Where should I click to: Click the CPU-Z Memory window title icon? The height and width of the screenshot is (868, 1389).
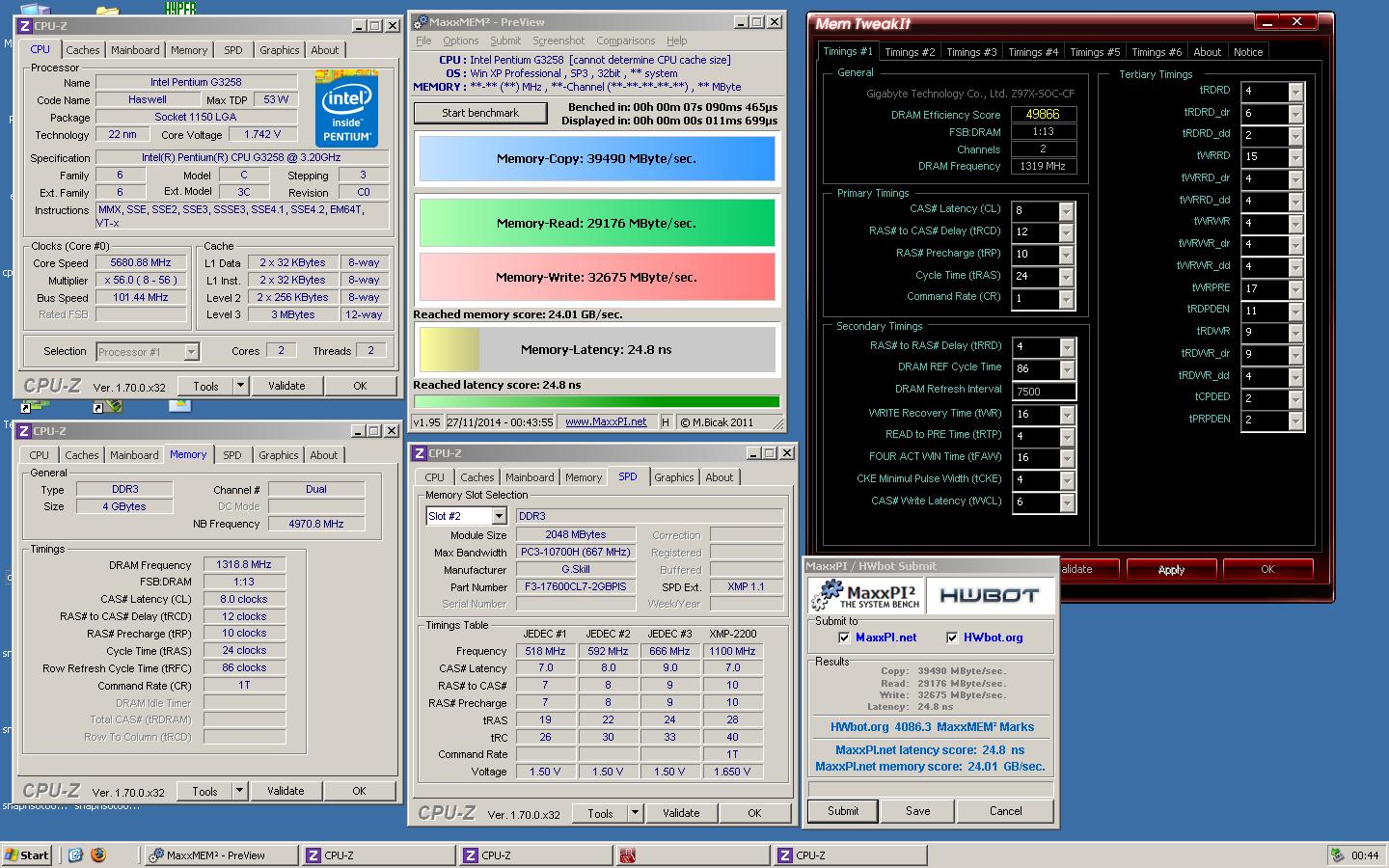coord(24,431)
